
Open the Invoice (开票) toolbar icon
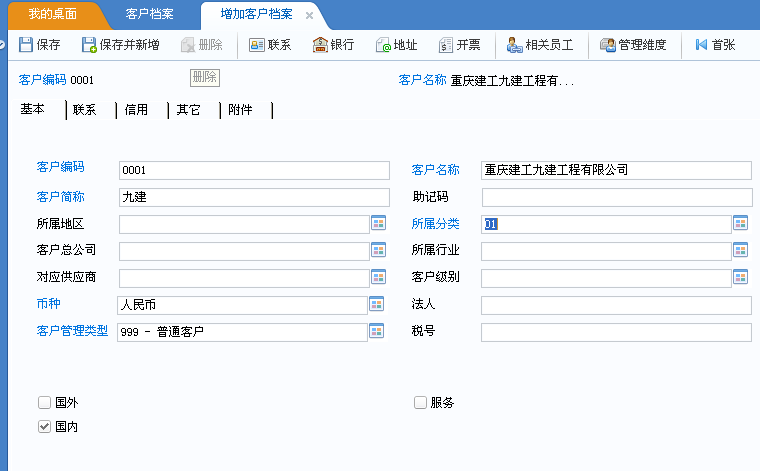[x=445, y=45]
